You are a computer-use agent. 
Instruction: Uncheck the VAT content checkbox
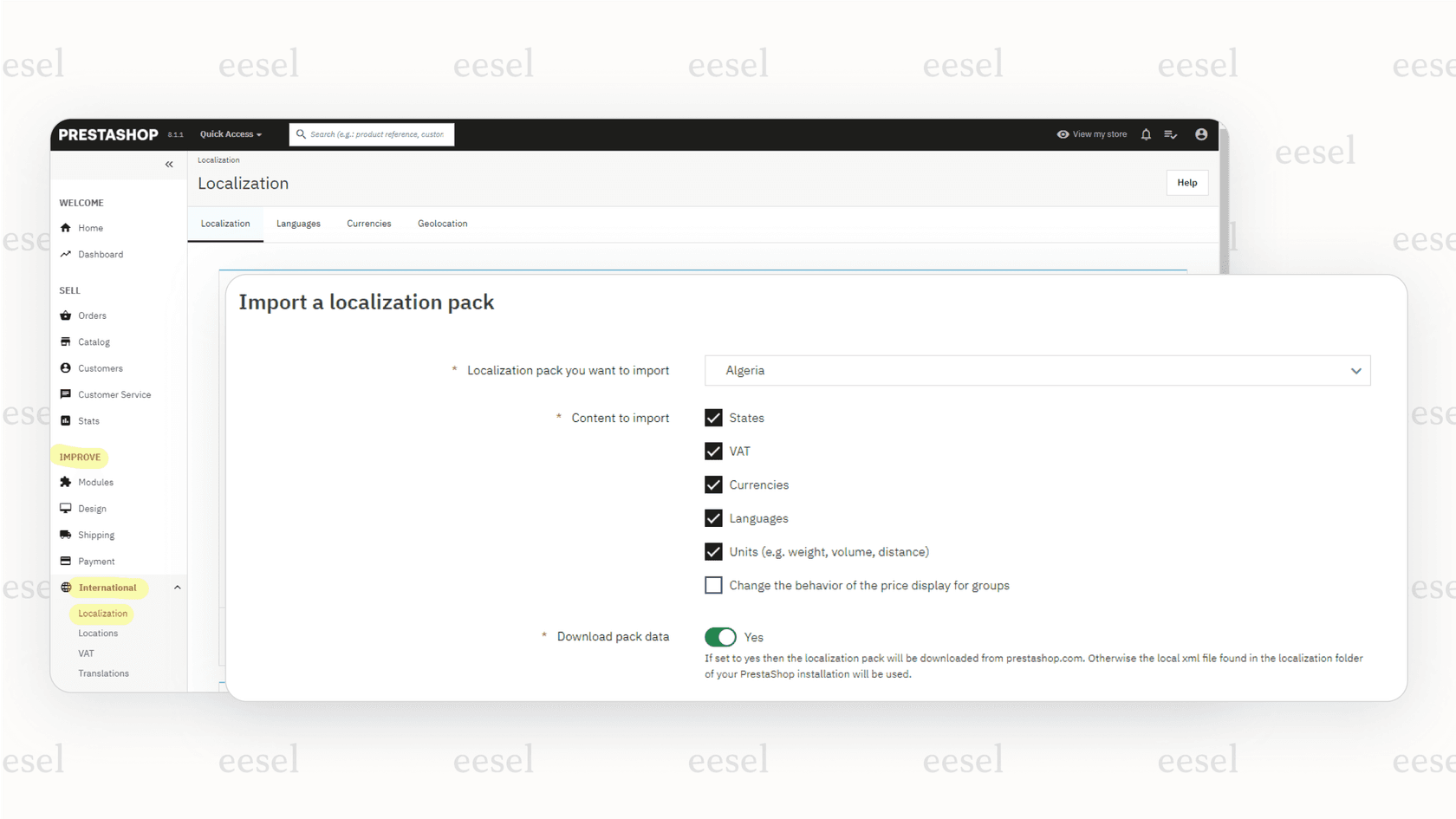point(713,451)
